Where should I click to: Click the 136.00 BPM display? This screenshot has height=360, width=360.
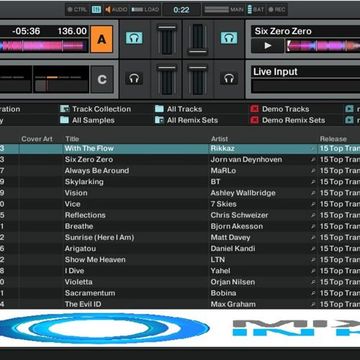[72, 31]
